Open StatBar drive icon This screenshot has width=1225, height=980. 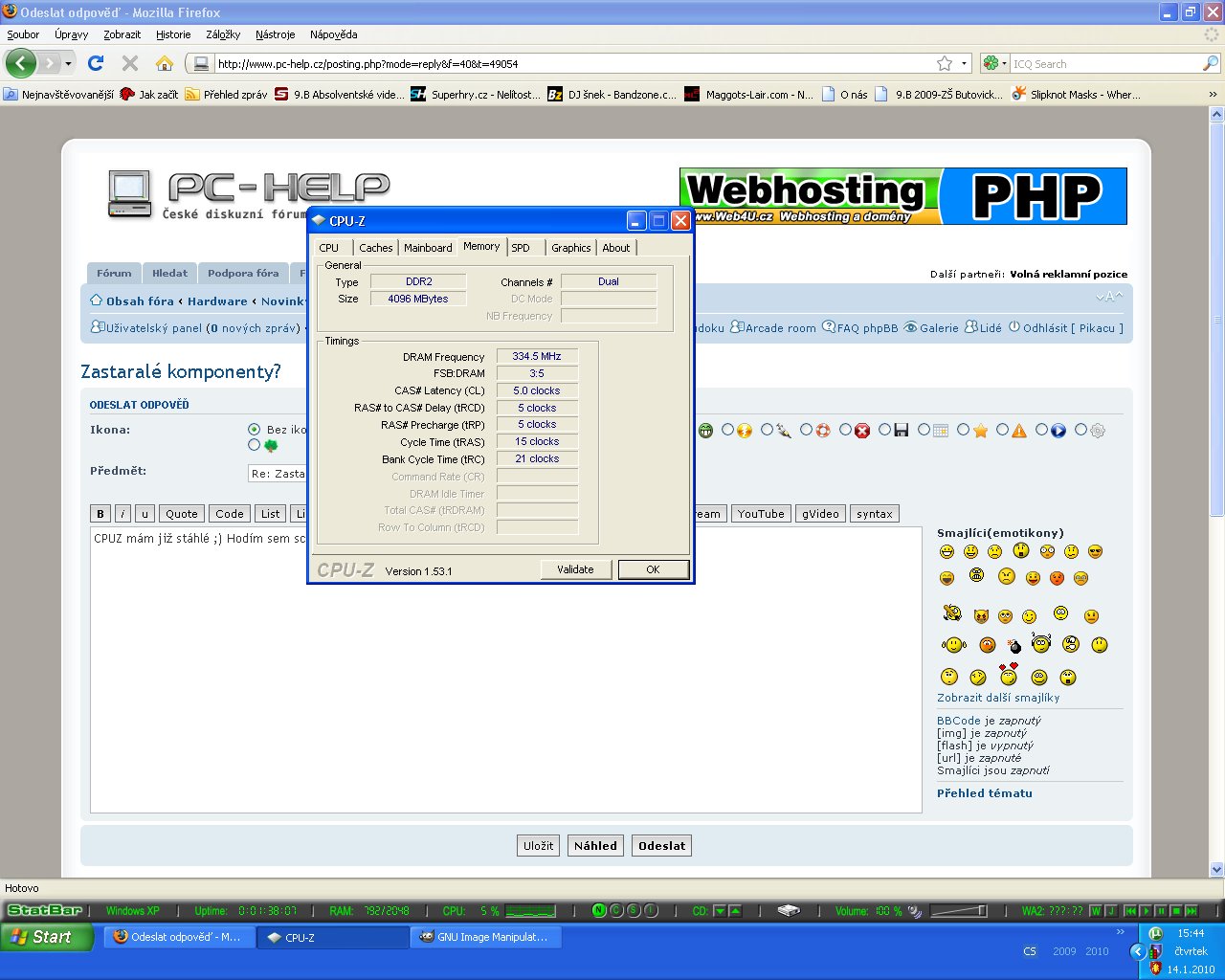coord(789,910)
